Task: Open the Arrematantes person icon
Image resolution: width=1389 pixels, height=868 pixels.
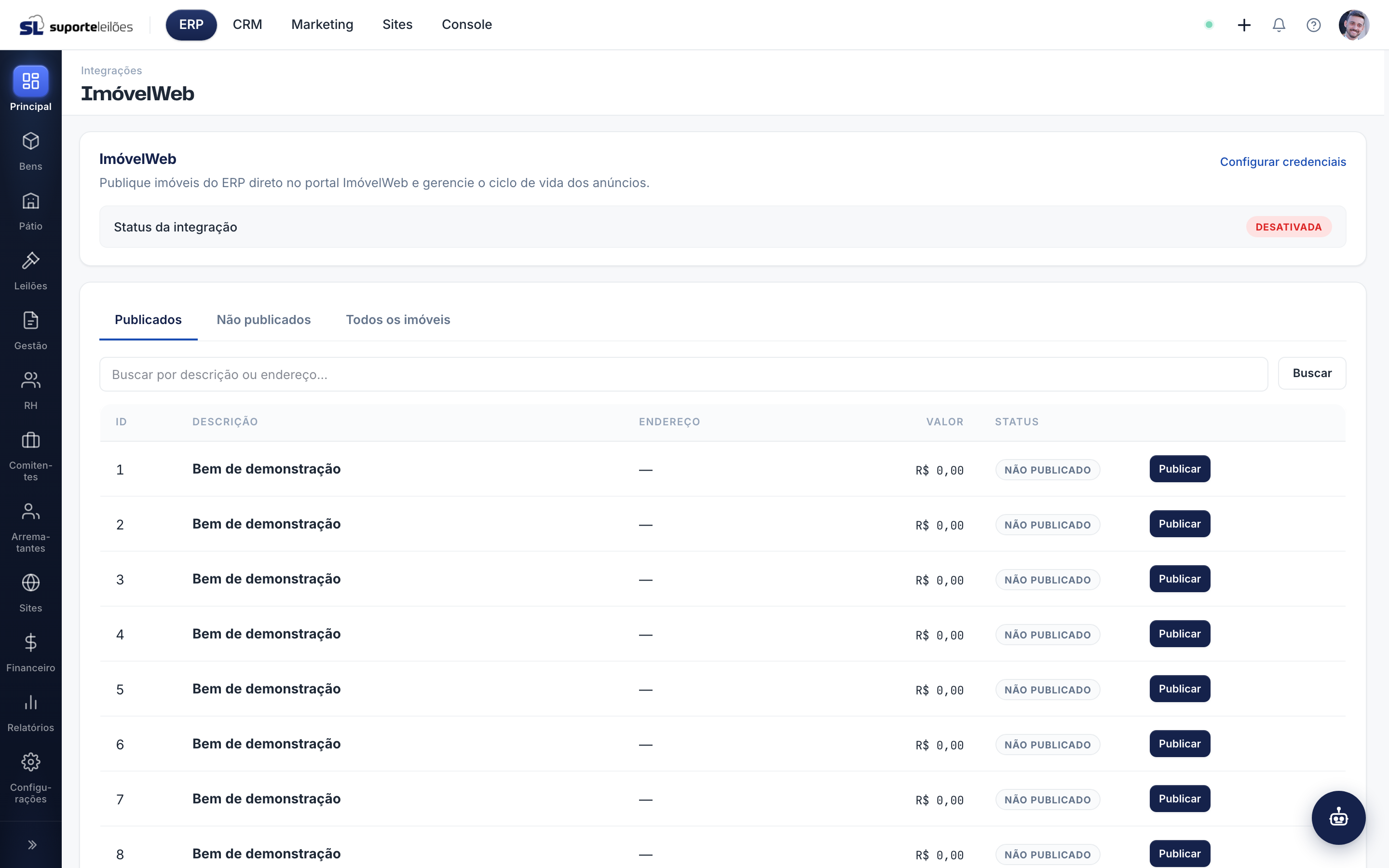Action: point(30,512)
